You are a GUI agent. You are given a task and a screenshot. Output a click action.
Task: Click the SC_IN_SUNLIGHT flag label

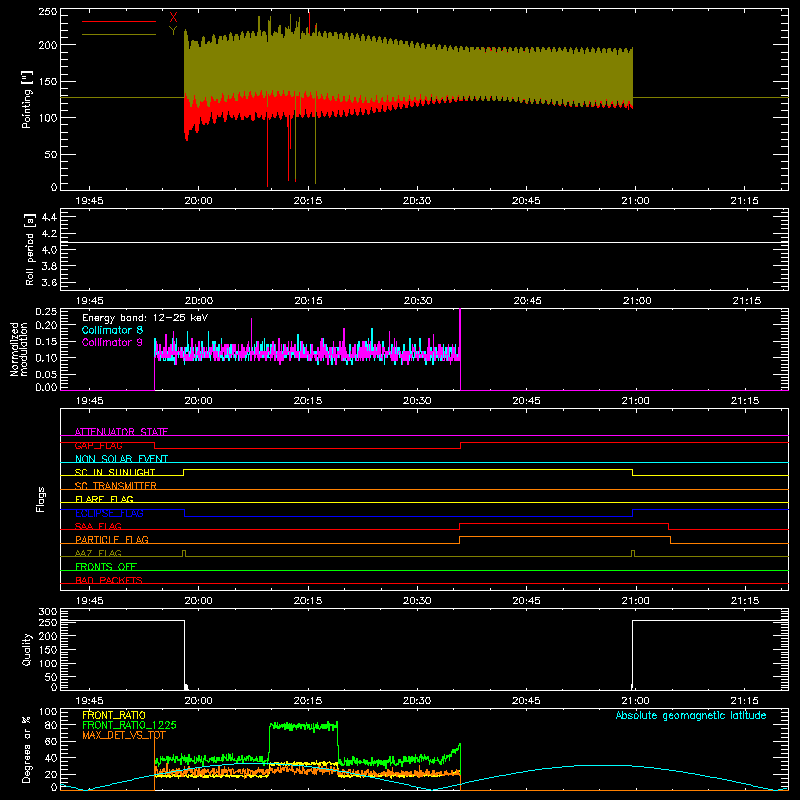115,472
